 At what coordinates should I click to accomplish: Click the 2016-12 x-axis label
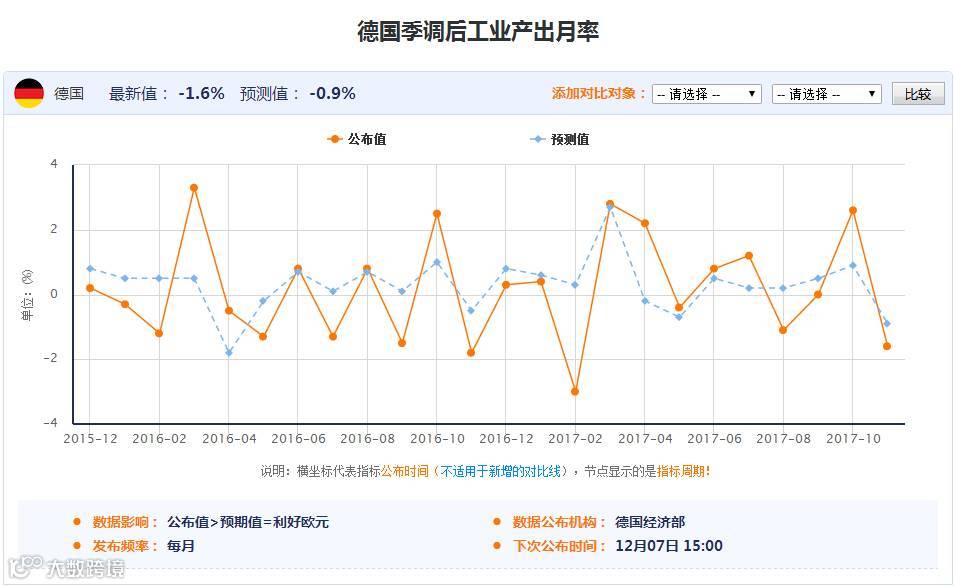click(506, 439)
